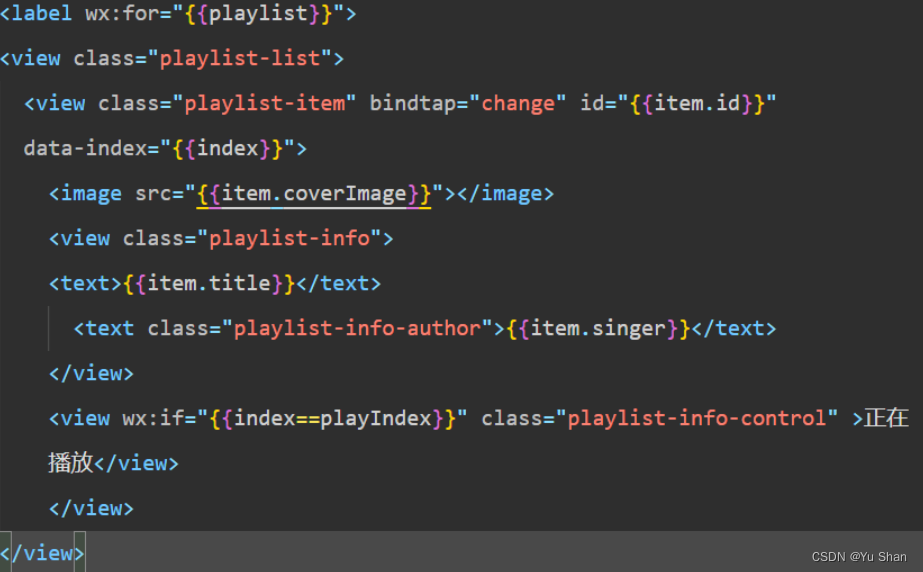923x572 pixels.
Task: Click the wx:if attribute name
Action: 154,418
